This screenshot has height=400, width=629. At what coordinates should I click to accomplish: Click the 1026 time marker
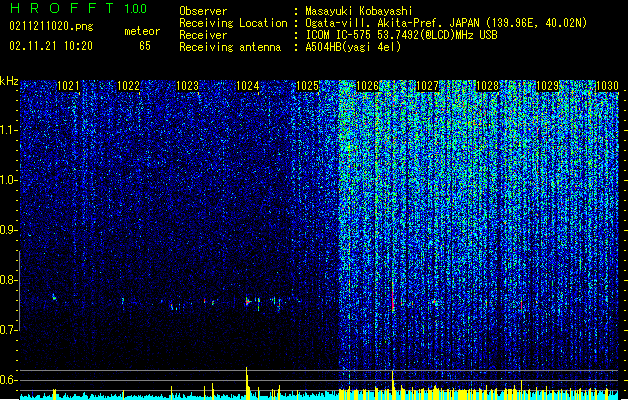coord(367,86)
